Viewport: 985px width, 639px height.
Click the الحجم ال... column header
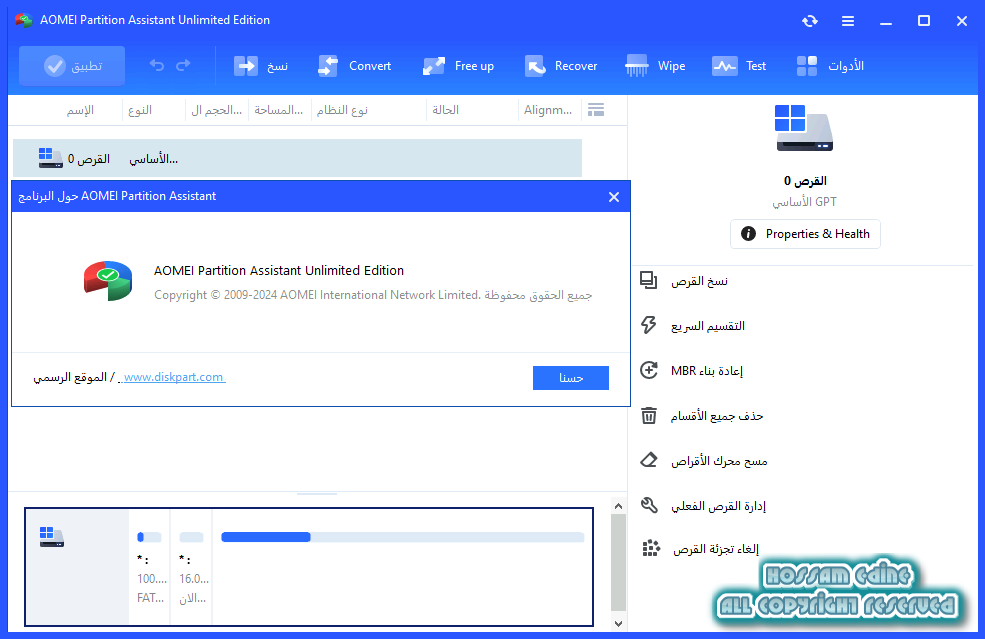(217, 110)
